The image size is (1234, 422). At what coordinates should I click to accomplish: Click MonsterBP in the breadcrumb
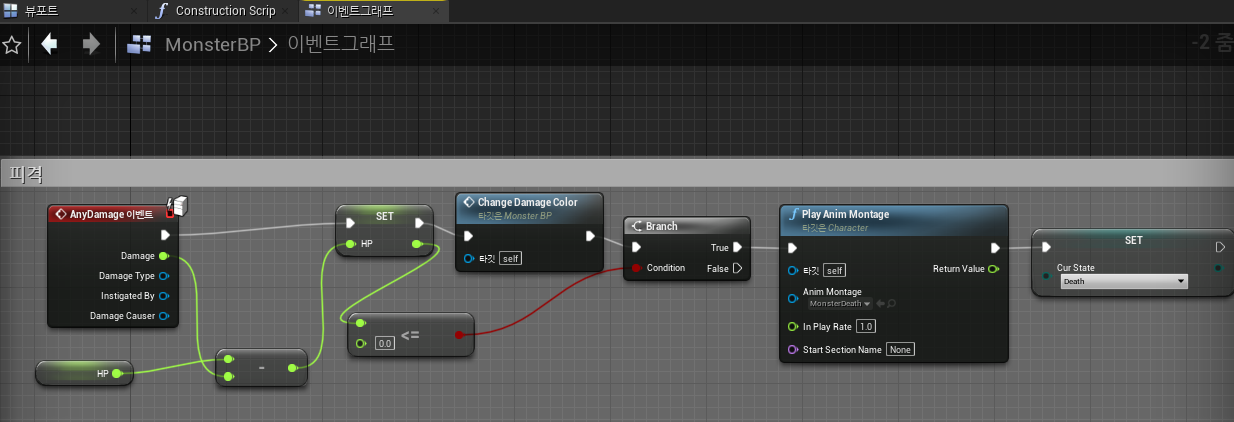click(x=213, y=45)
